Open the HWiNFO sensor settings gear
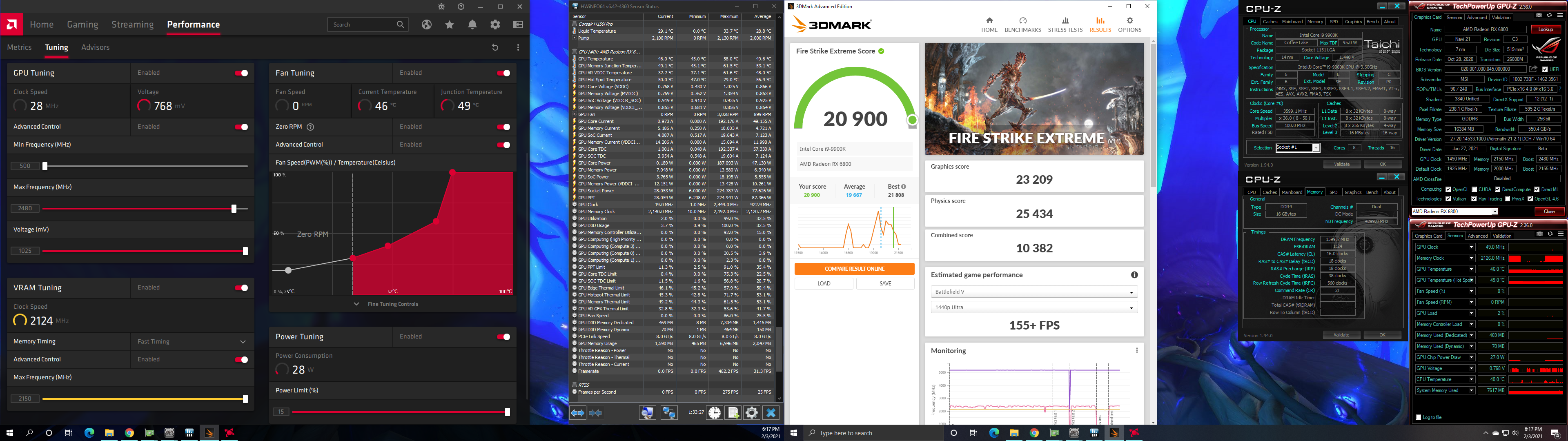The height and width of the screenshot is (441, 1568). [752, 413]
